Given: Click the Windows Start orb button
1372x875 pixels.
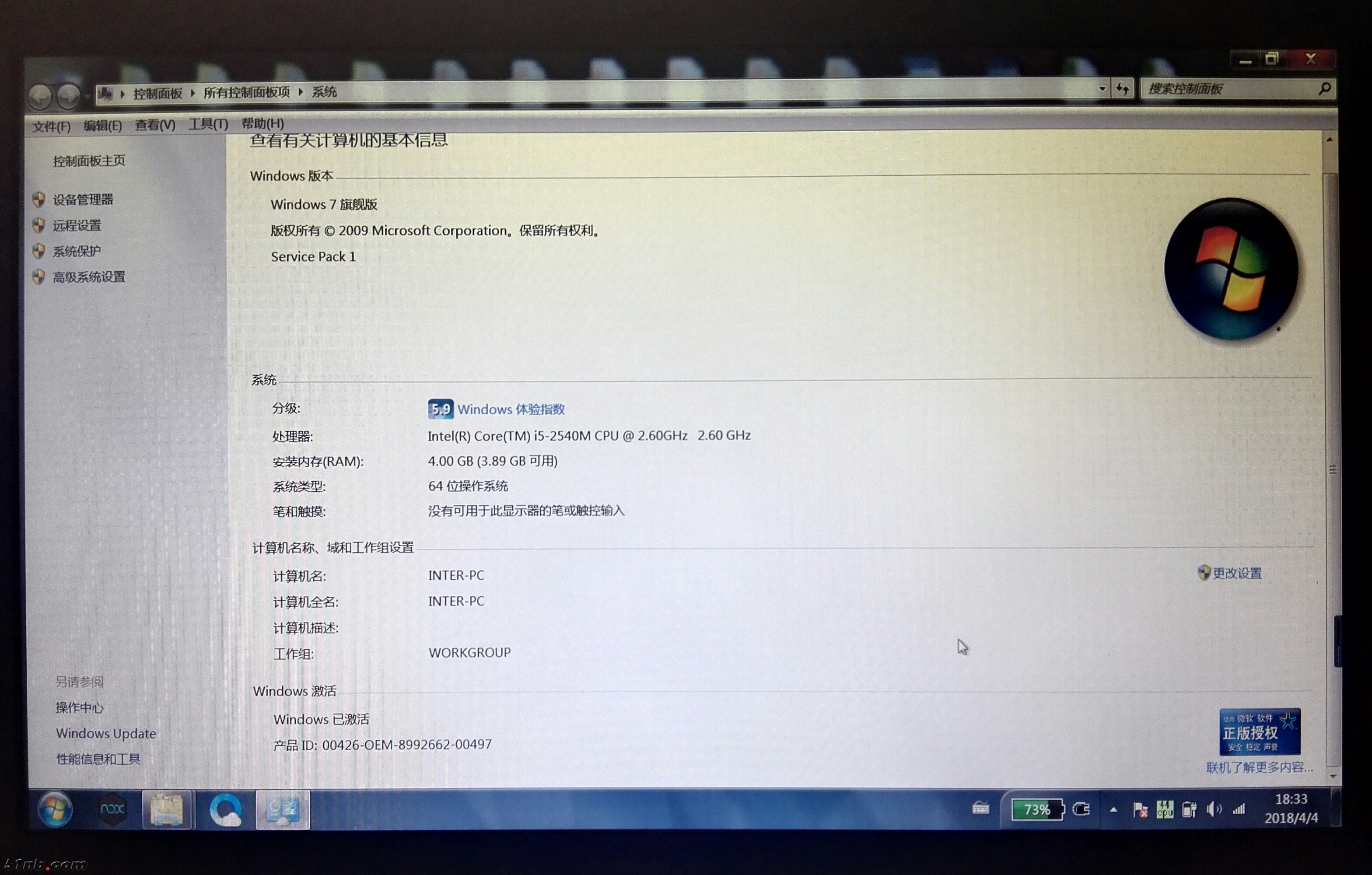Looking at the screenshot, I should pyautogui.click(x=55, y=809).
